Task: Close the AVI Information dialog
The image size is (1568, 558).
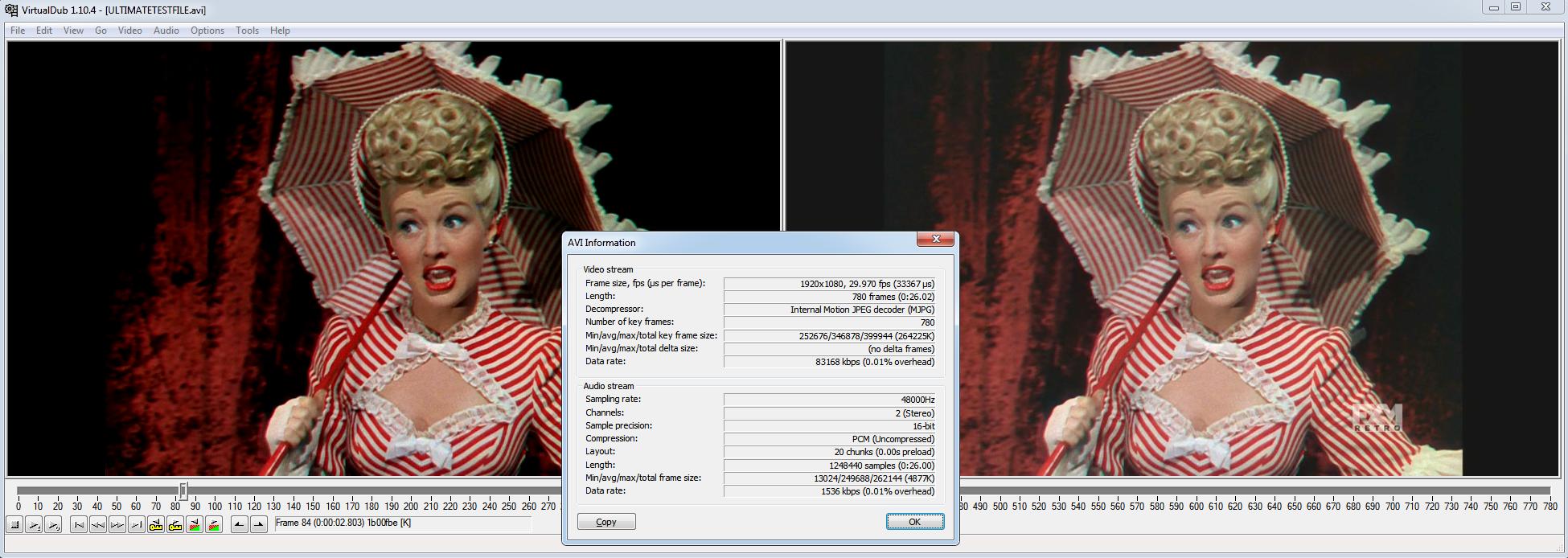Action: tap(936, 240)
